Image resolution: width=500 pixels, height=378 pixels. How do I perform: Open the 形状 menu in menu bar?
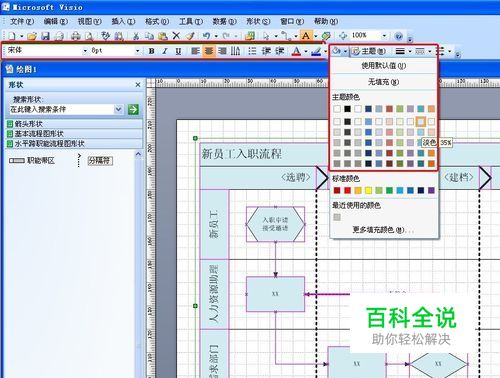coord(258,21)
